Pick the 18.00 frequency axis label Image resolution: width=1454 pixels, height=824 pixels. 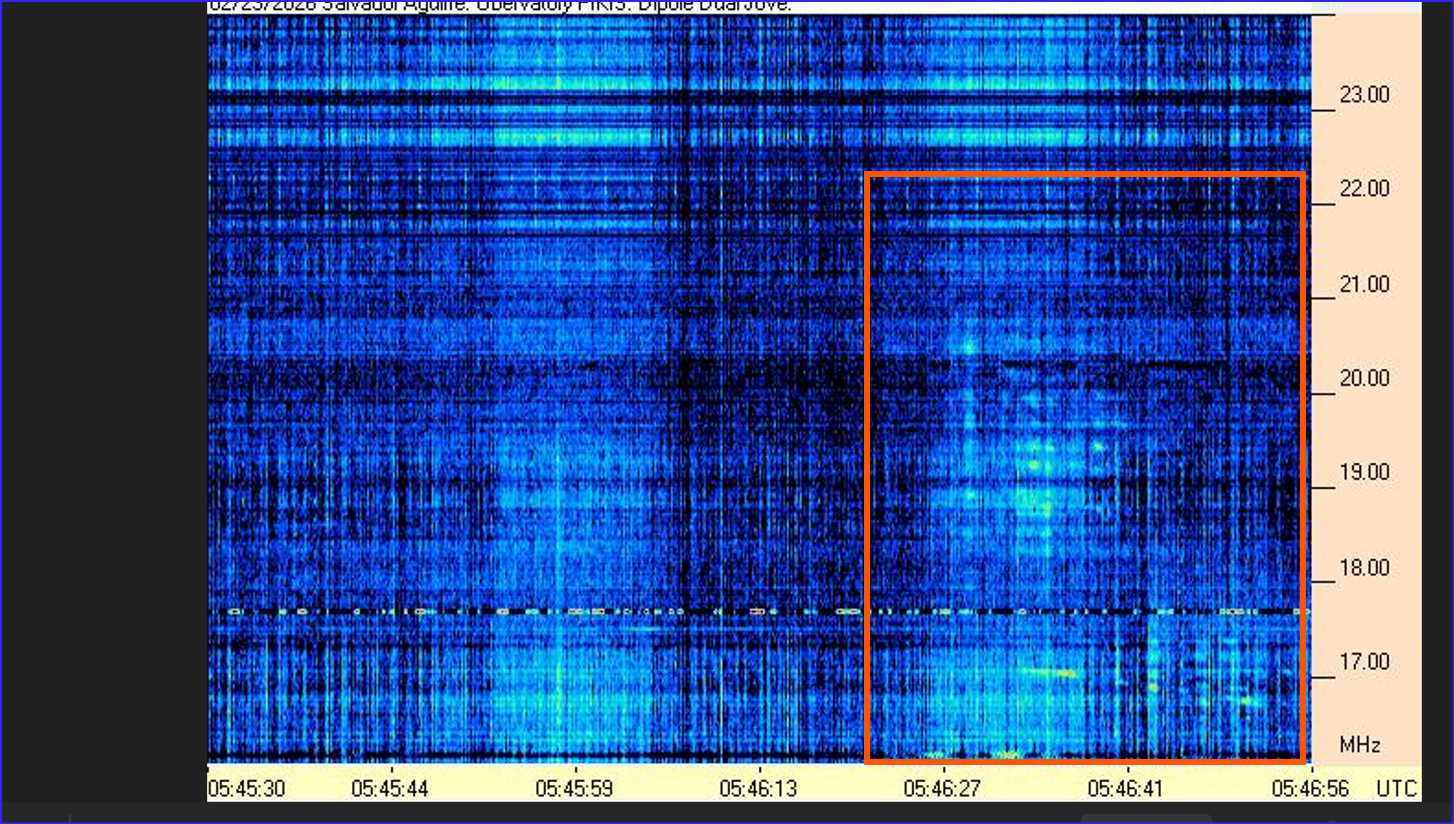[x=1365, y=568]
